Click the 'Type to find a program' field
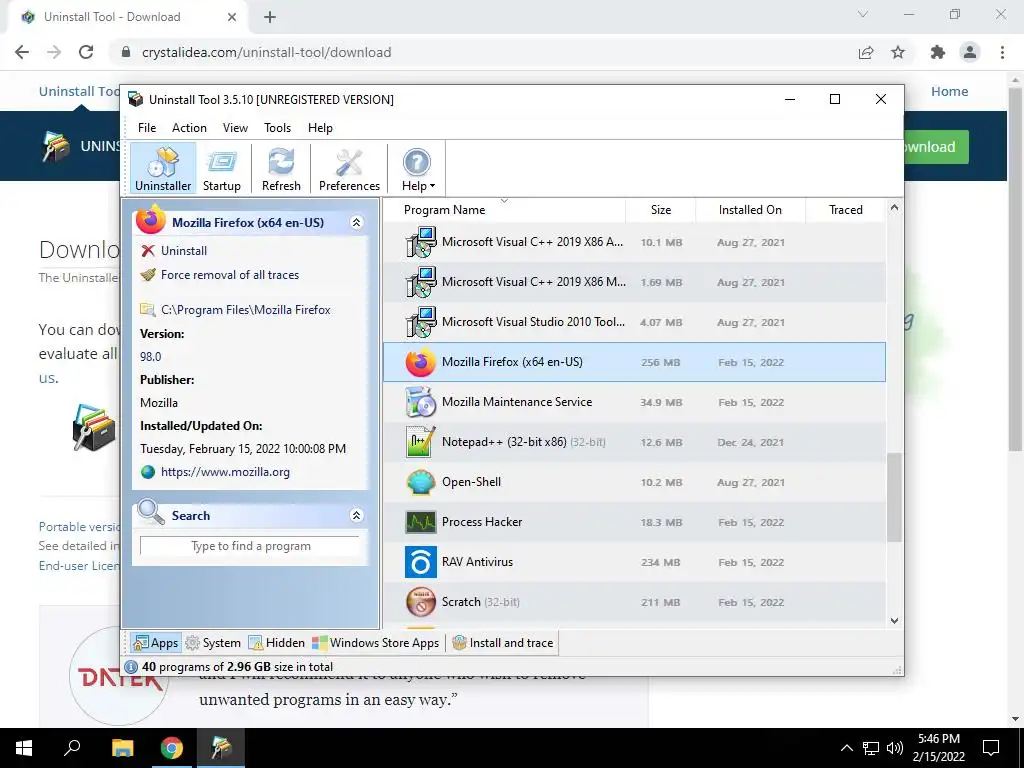Image resolution: width=1024 pixels, height=768 pixels. (250, 546)
